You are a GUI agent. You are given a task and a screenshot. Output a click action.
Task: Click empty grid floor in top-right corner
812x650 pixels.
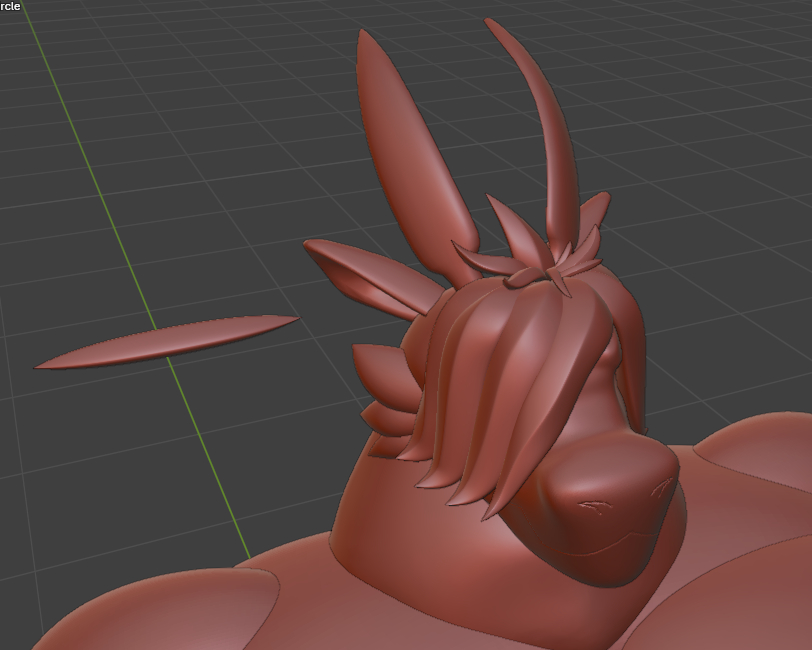click(x=720, y=80)
